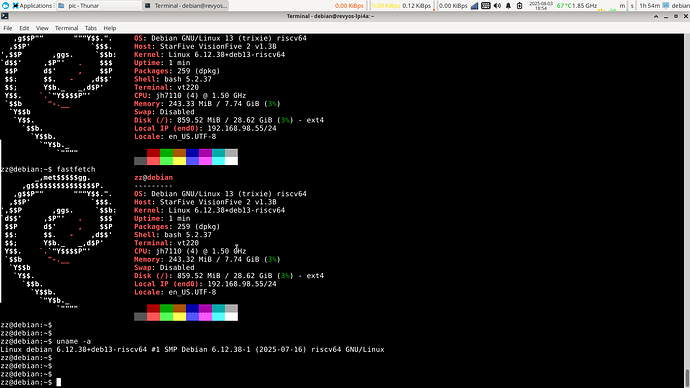Open the File menu
Viewport: 690px width, 388px height.
click(x=8, y=28)
